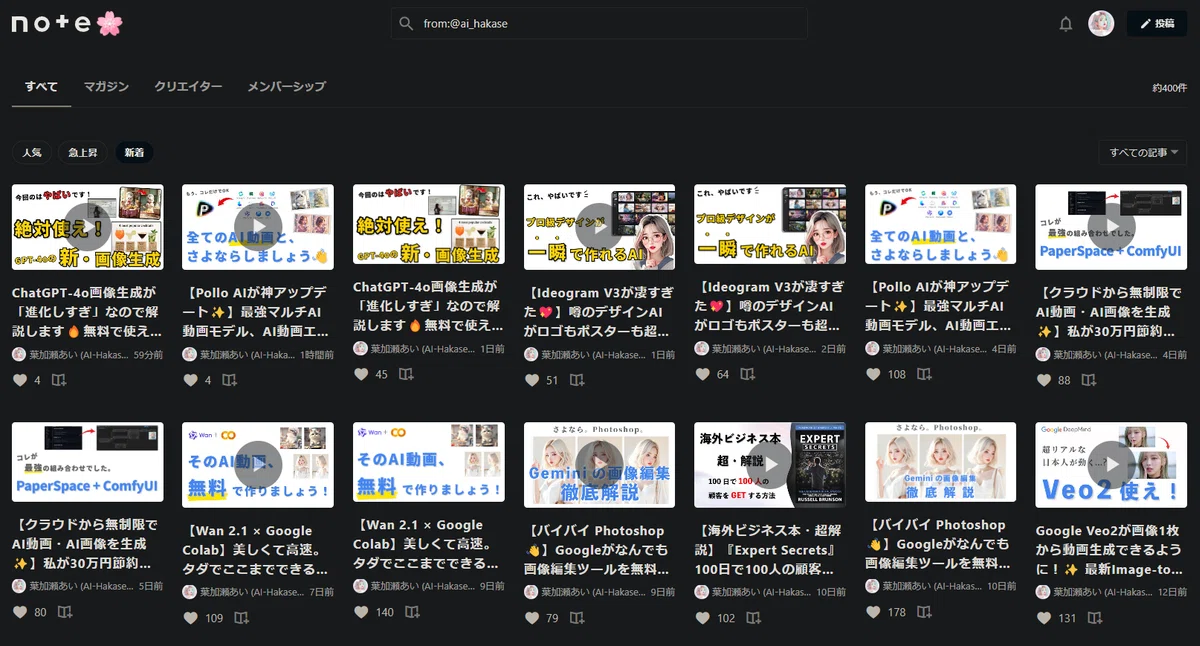This screenshot has width=1200, height=646.
Task: Play the Gemini Photoshop video posted 9日前
Action: tap(600, 464)
